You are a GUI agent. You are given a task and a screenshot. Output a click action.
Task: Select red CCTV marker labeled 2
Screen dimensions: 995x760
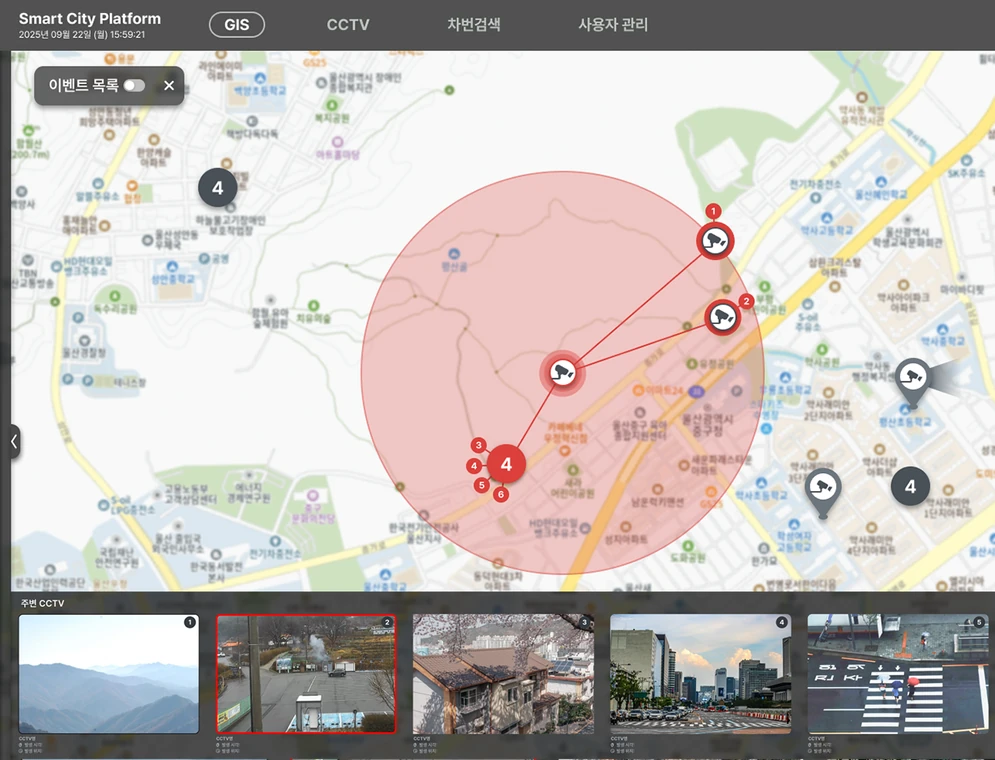723,317
